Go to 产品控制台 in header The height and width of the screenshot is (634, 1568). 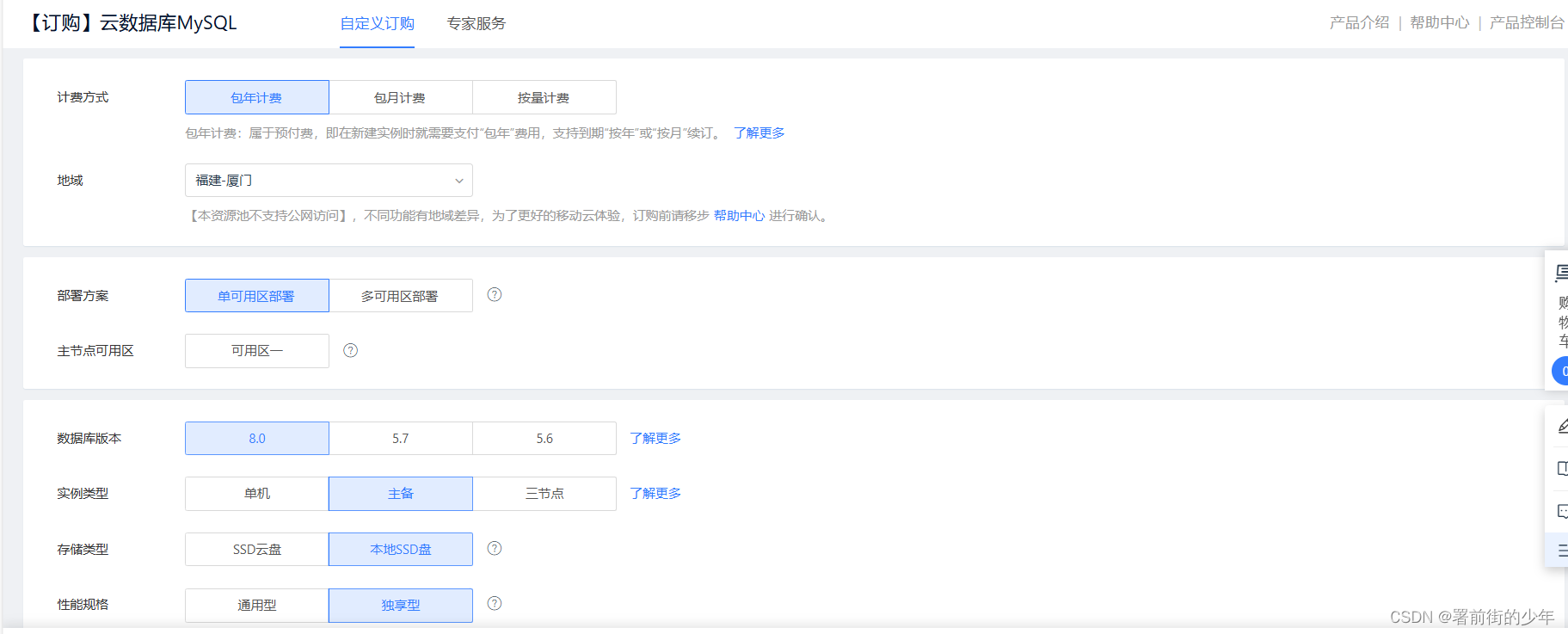[x=1527, y=22]
